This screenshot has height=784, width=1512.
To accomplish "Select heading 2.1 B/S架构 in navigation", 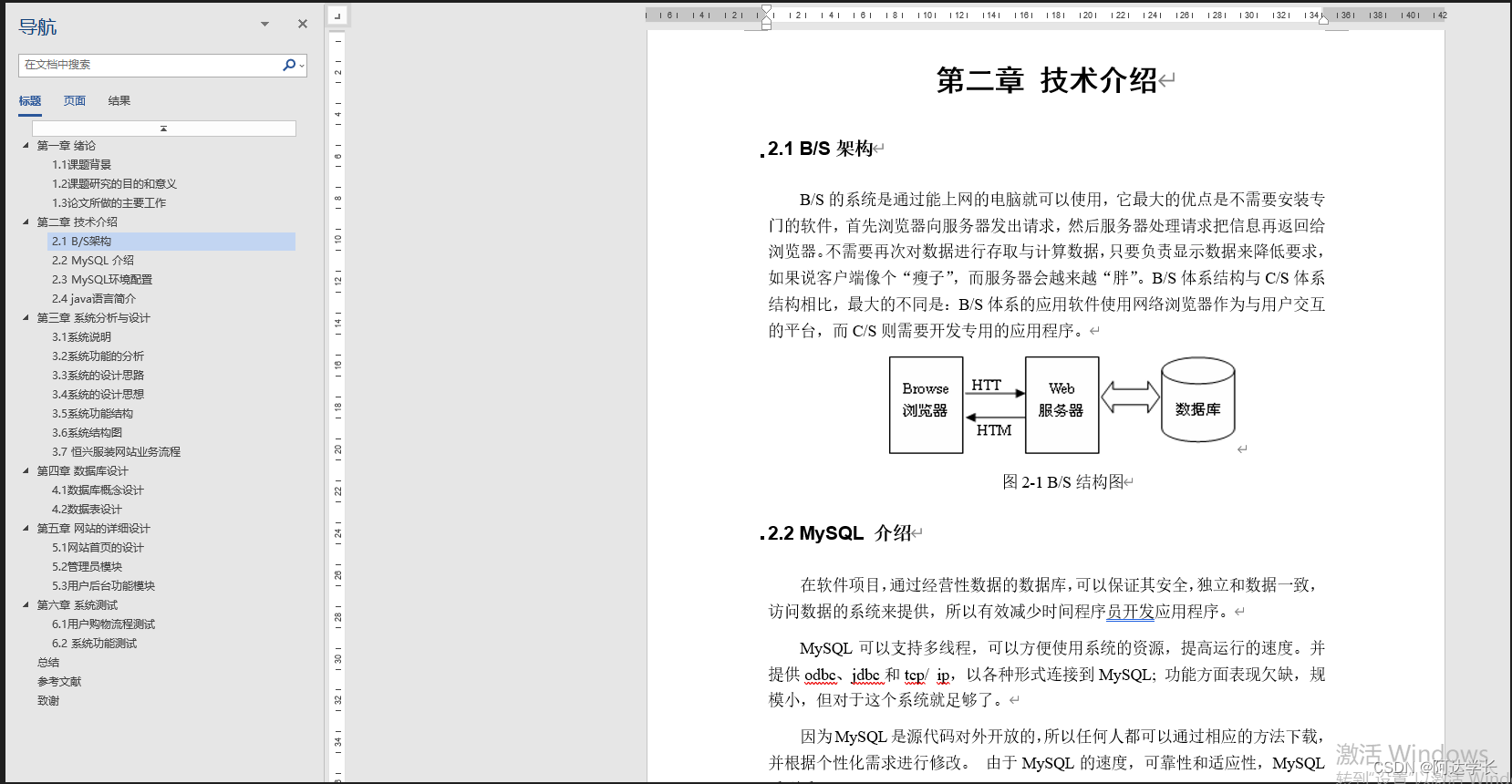I will pyautogui.click(x=171, y=242).
